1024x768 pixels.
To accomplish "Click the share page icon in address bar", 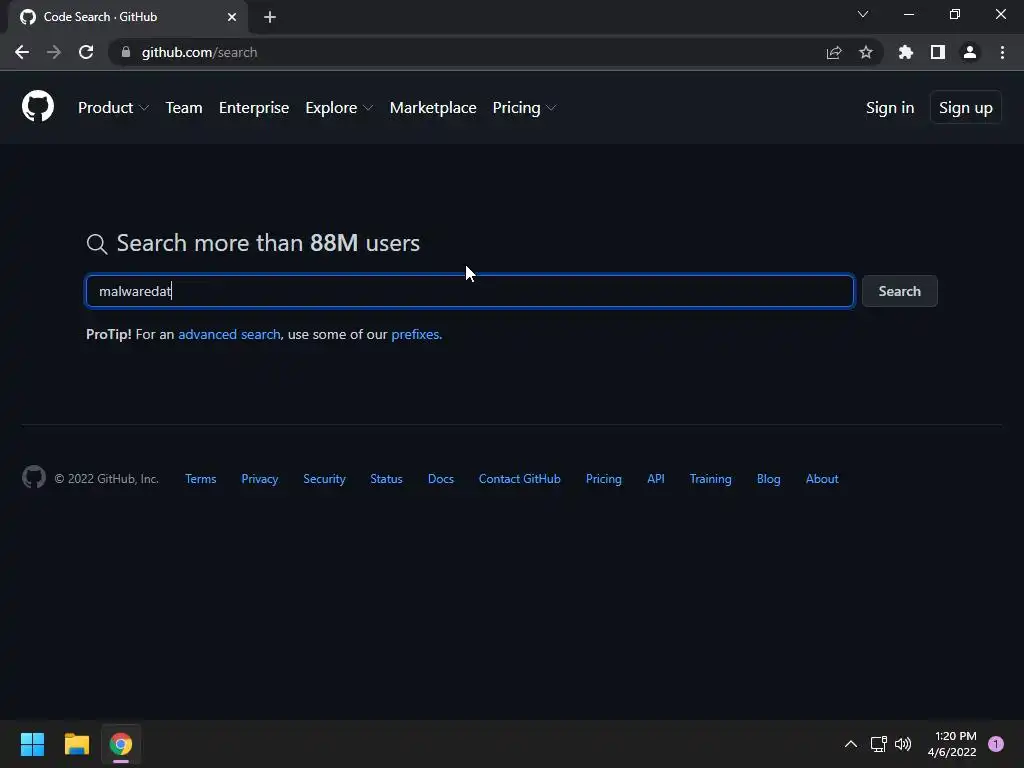I will click(834, 52).
